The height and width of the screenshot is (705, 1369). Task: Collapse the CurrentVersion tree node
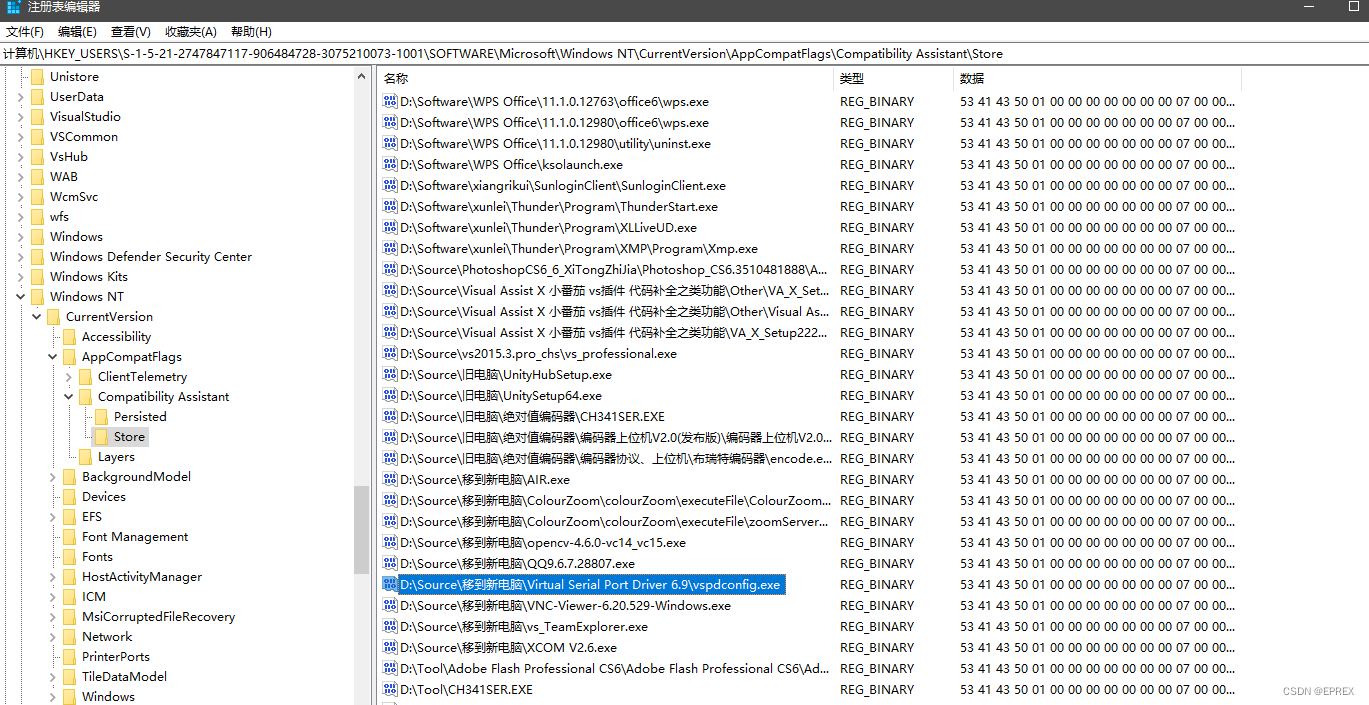(x=37, y=317)
